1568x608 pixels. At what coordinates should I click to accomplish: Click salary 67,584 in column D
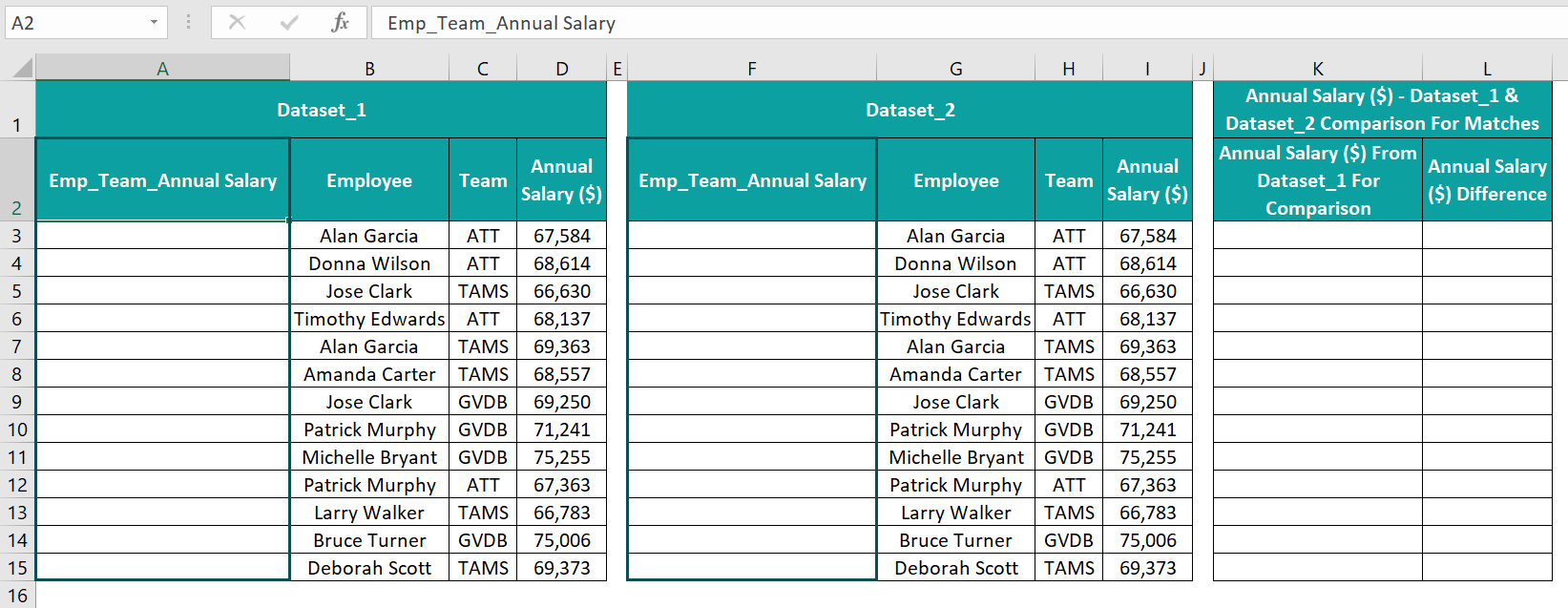[562, 236]
